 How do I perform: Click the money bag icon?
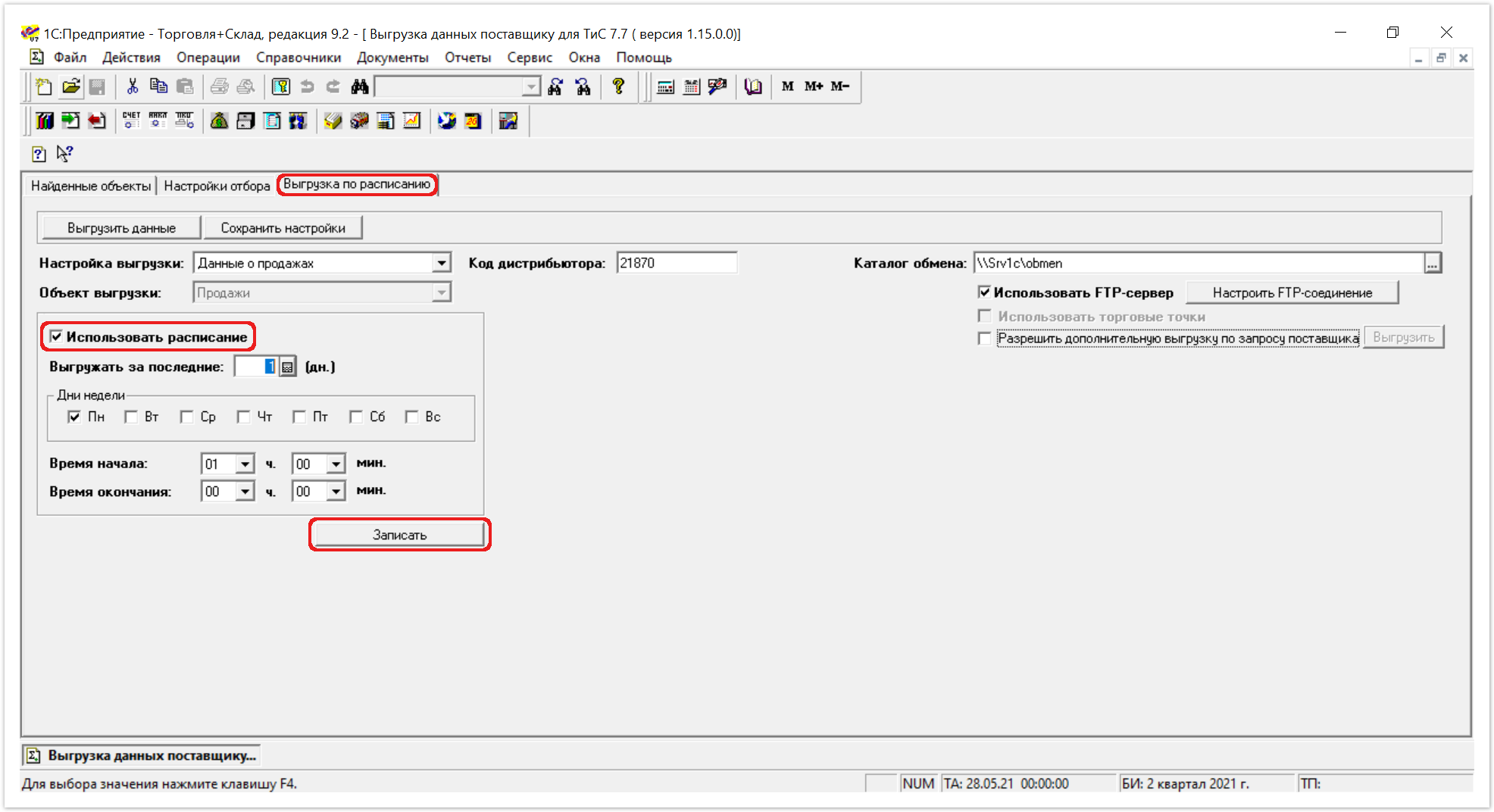220,120
